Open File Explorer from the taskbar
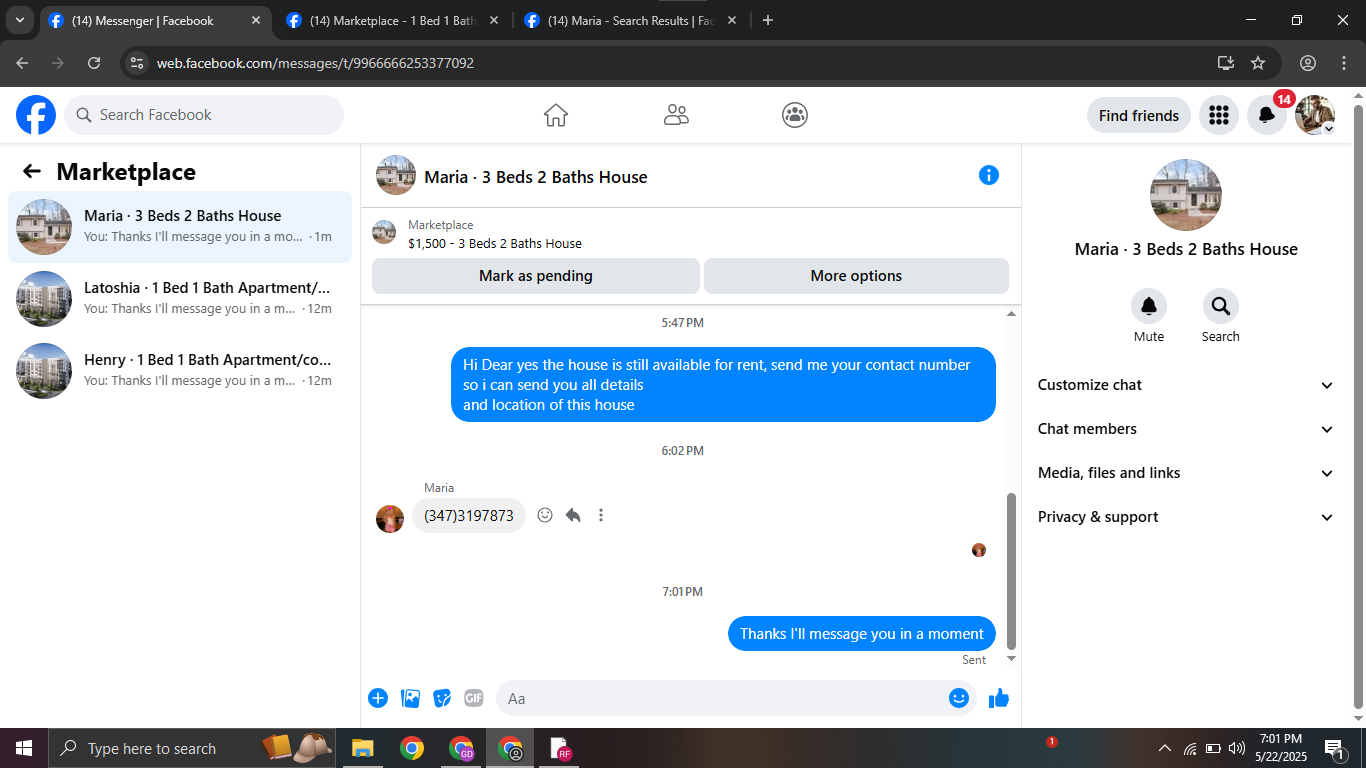The image size is (1366, 768). coord(362,748)
